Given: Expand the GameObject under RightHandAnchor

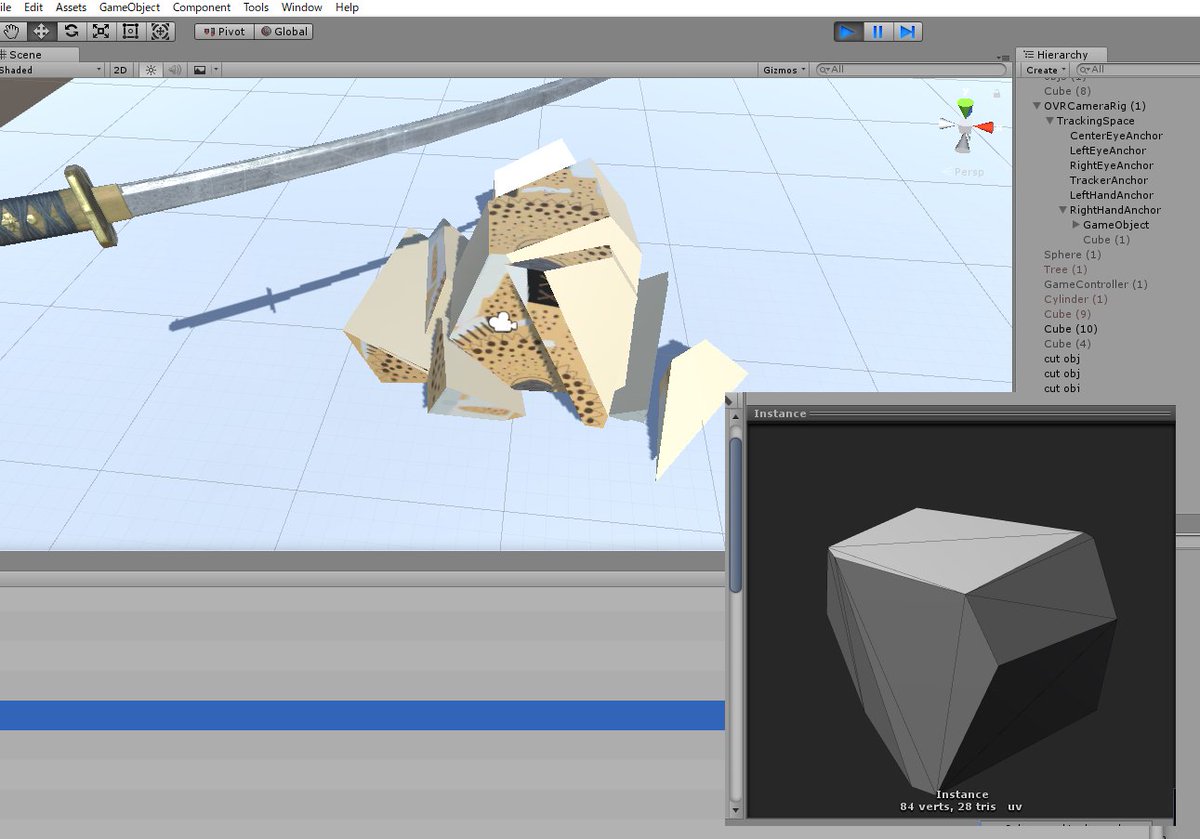Looking at the screenshot, I should [x=1076, y=225].
